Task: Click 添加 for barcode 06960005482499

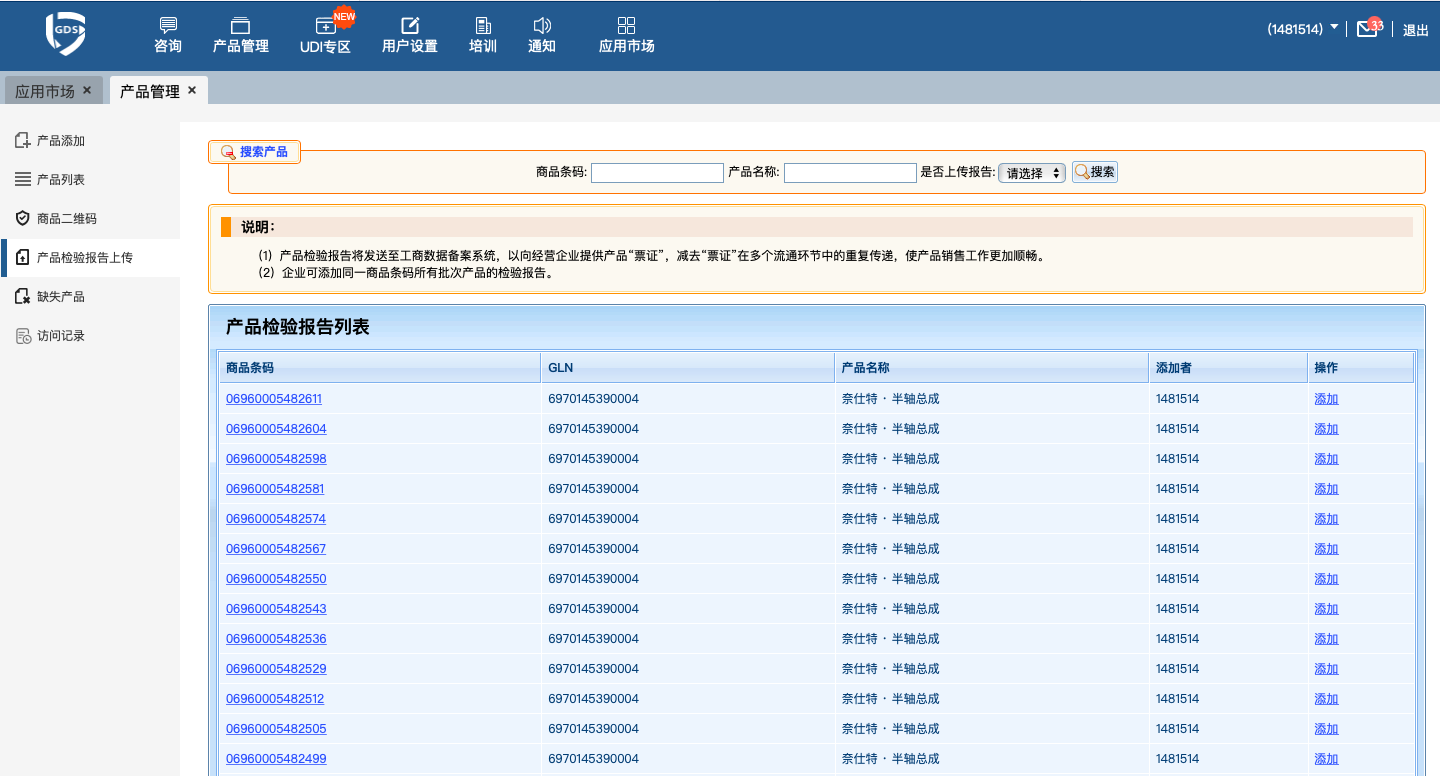Action: [1326, 759]
